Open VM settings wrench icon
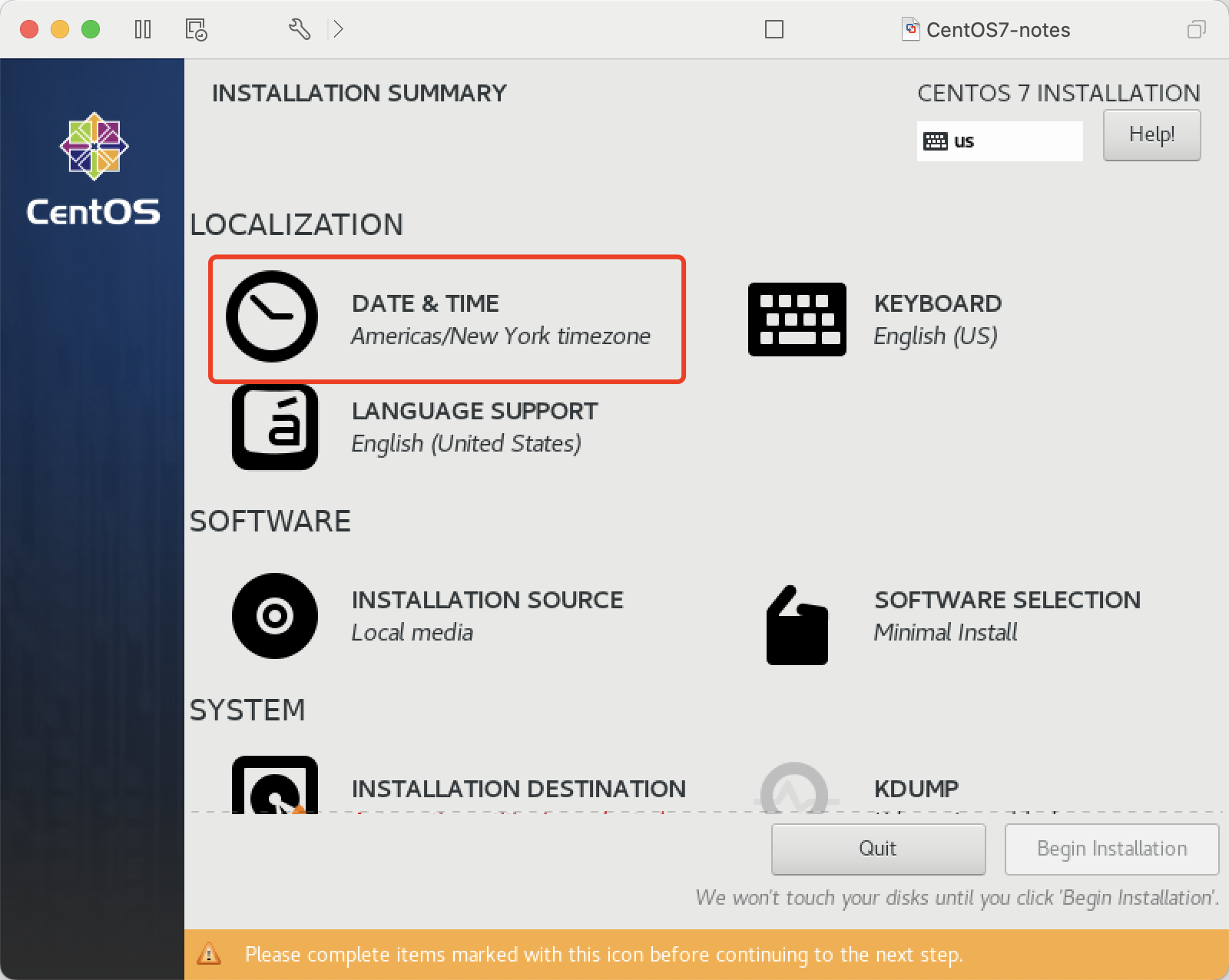This screenshot has height=980, width=1229. click(x=300, y=29)
